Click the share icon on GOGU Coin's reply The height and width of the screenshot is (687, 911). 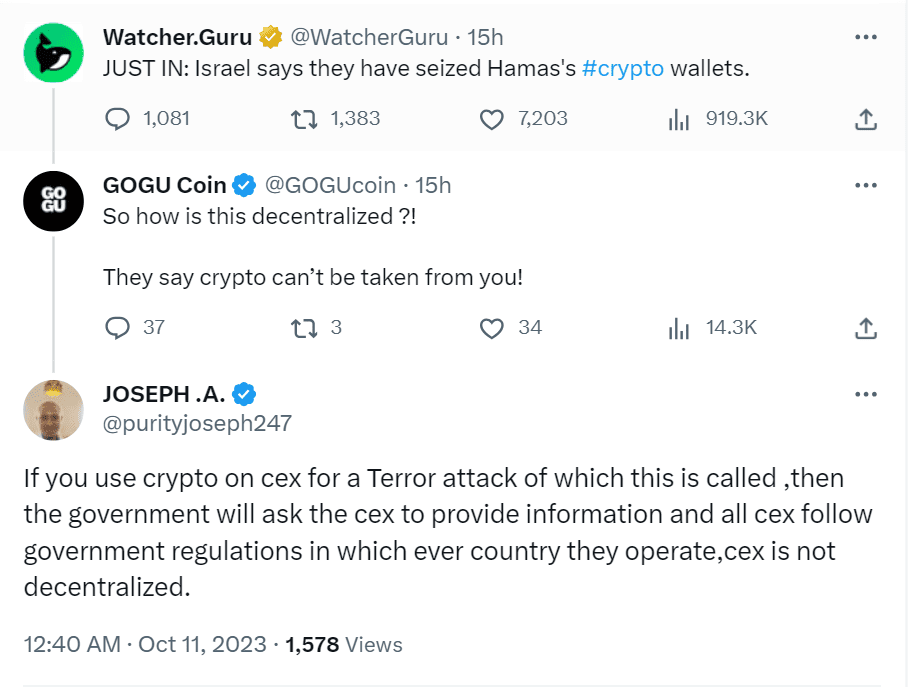click(866, 327)
